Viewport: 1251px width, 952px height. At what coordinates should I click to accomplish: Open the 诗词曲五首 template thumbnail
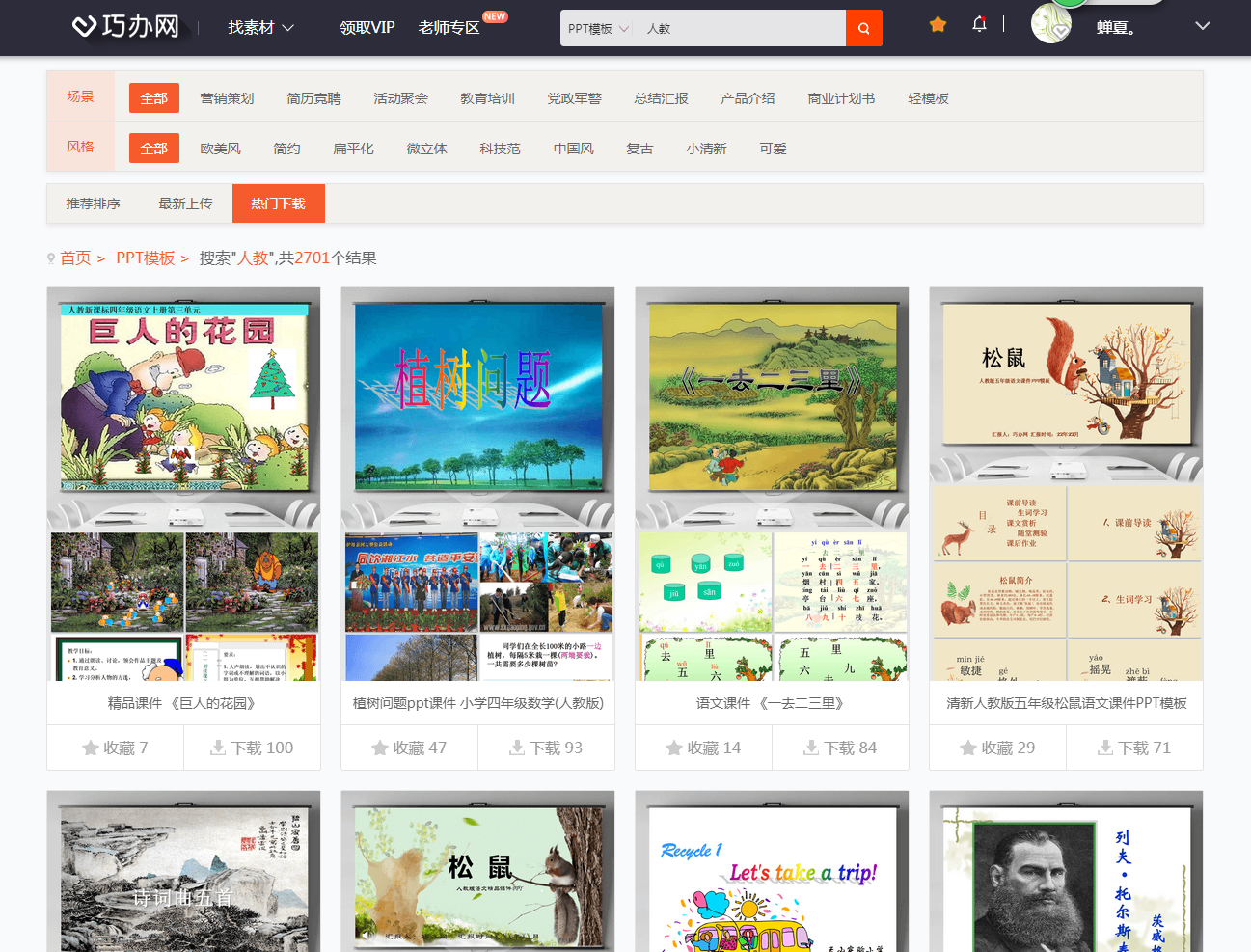(183, 872)
